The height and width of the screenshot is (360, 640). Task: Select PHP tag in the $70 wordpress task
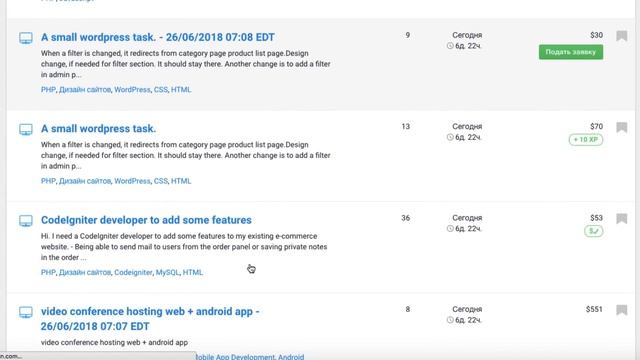tap(48, 181)
